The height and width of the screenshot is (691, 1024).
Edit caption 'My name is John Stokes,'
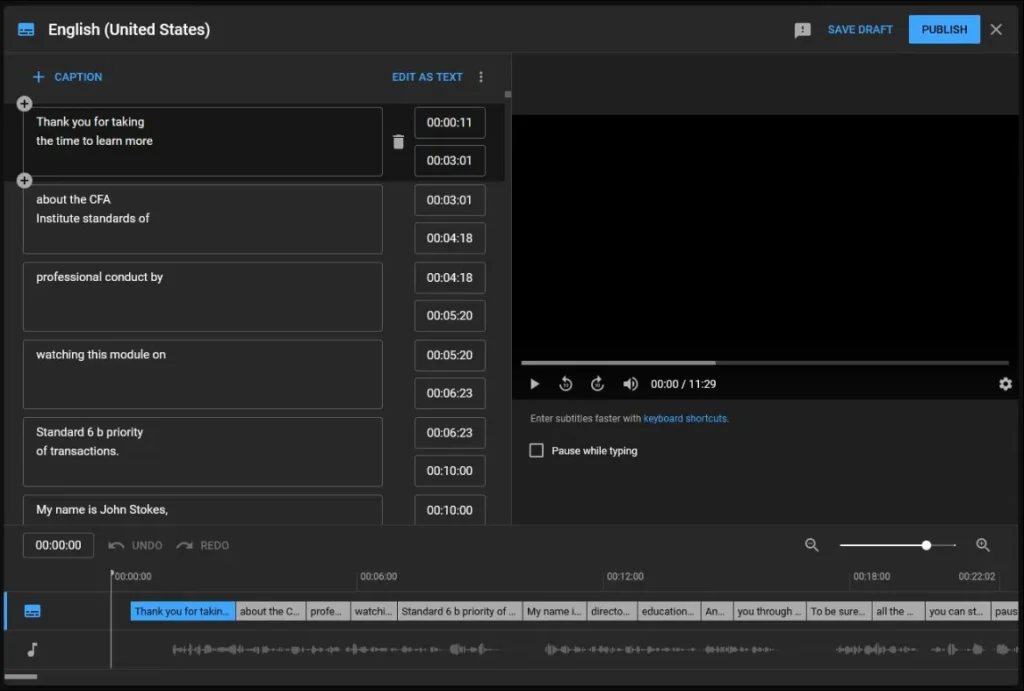[202, 509]
